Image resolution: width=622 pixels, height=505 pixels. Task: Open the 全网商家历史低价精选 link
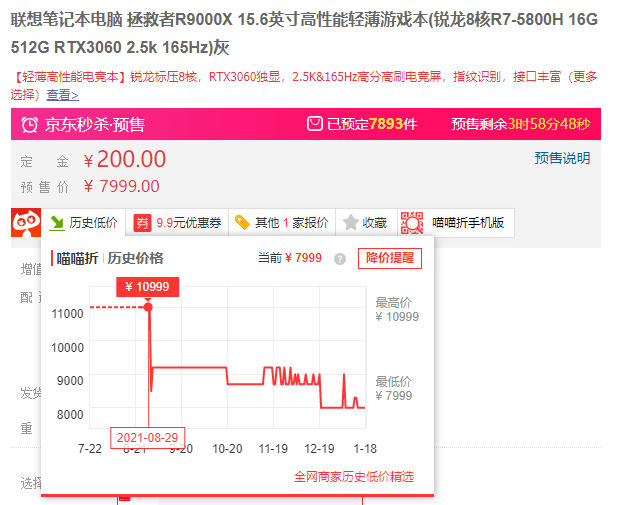click(x=354, y=476)
